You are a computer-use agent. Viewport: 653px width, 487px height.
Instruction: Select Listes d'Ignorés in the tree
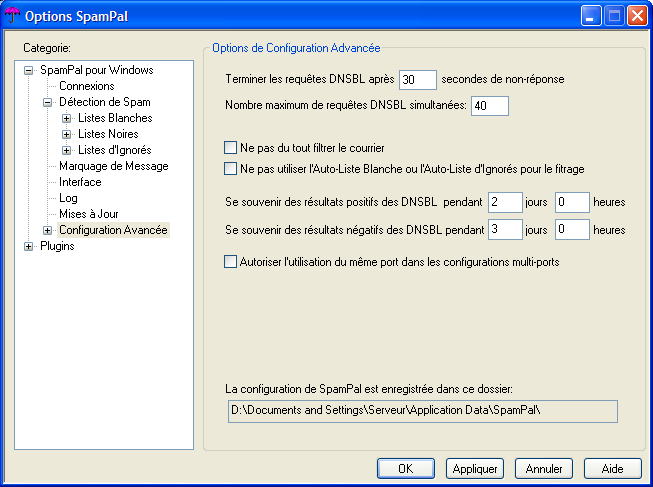pos(115,150)
